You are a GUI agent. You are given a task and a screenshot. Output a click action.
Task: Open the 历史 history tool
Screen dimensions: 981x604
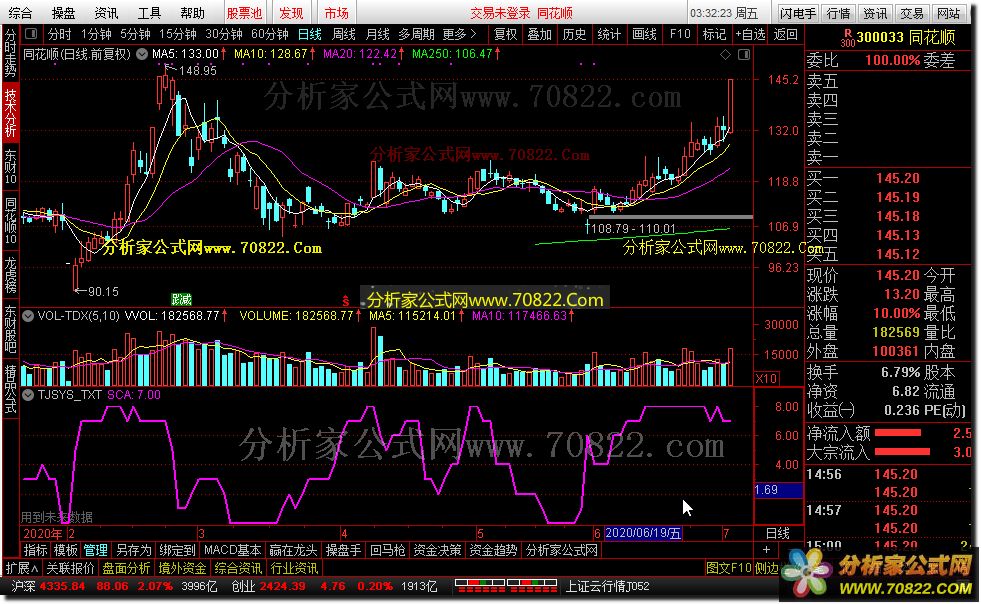click(574, 34)
